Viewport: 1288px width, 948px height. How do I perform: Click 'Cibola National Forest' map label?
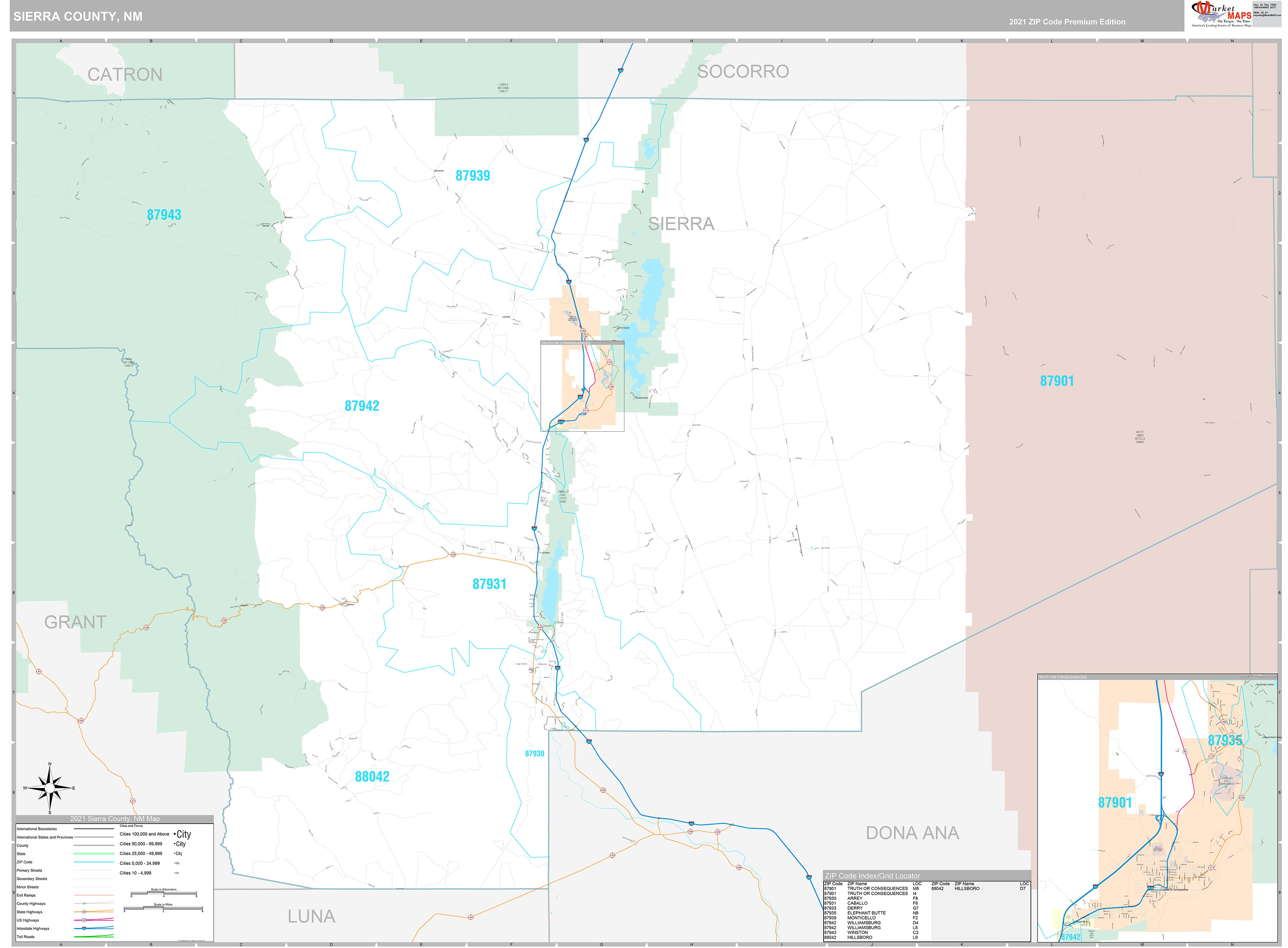point(503,88)
